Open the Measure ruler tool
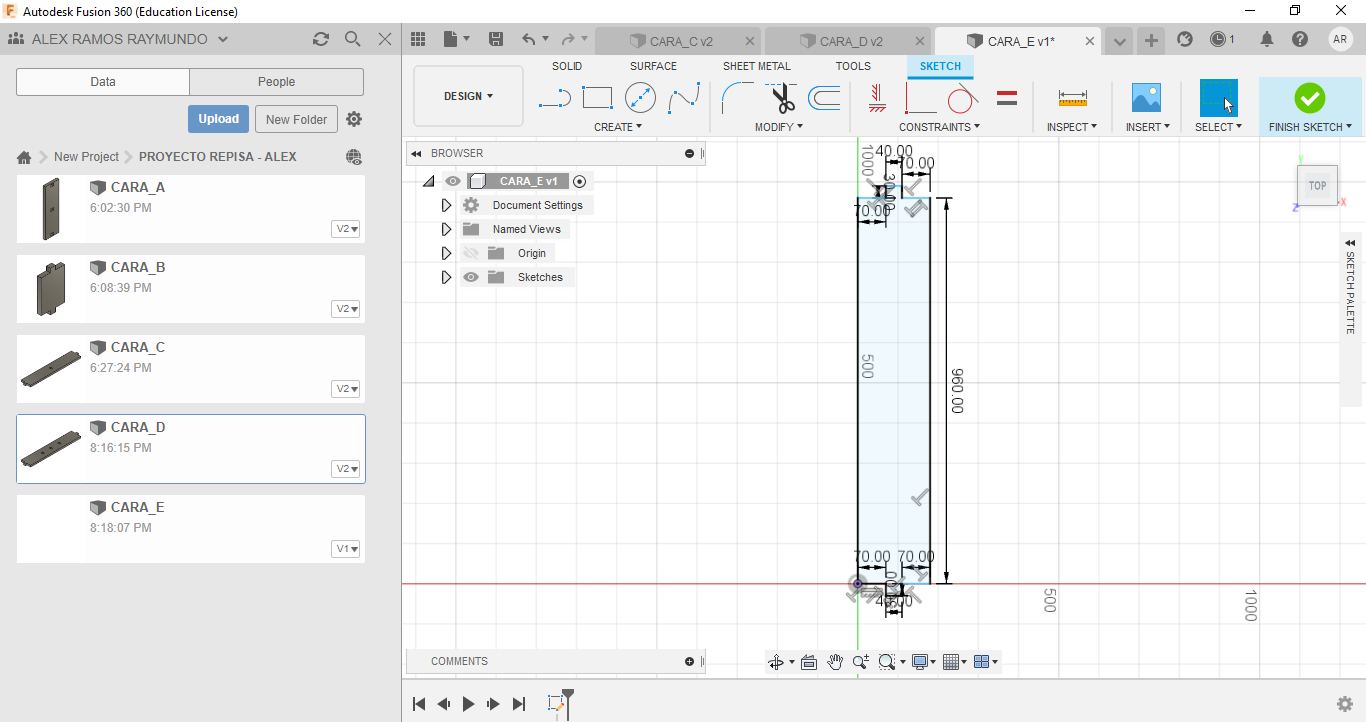Screen dimensions: 1366x722 tap(1072, 98)
